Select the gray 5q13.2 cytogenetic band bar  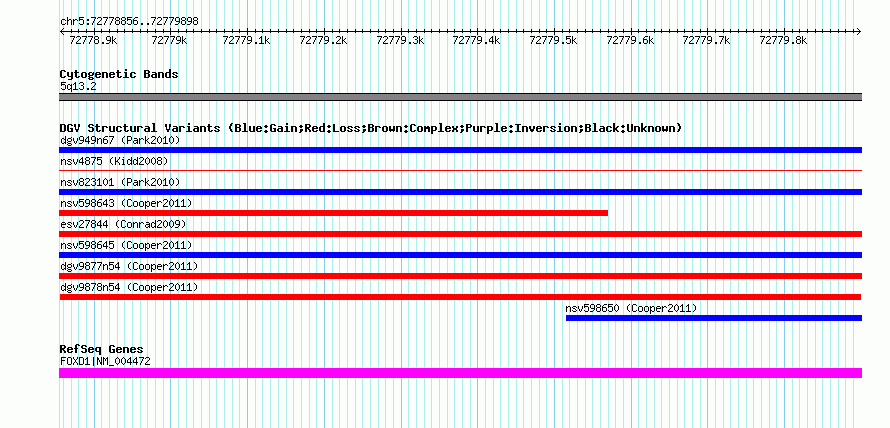coord(460,97)
